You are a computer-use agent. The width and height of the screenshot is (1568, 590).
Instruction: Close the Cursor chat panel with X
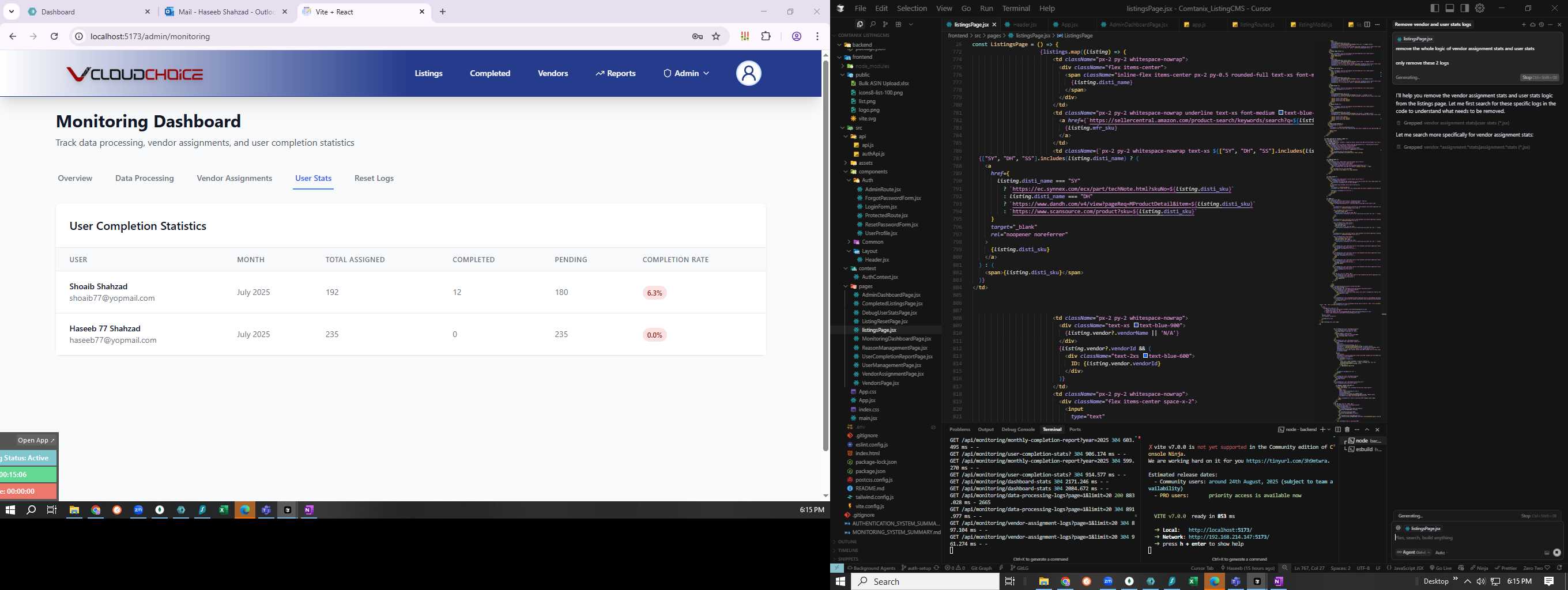click(1559, 24)
